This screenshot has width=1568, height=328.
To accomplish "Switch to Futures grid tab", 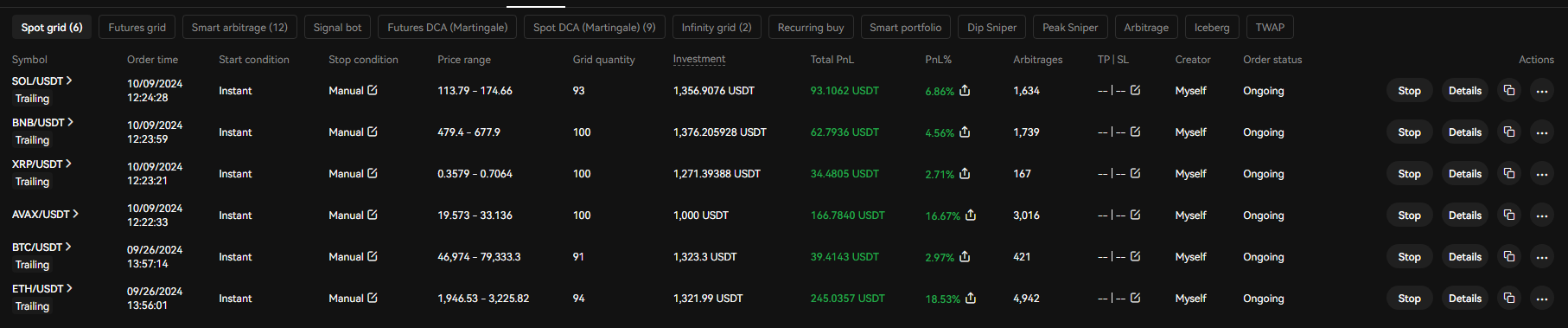I will [x=137, y=27].
